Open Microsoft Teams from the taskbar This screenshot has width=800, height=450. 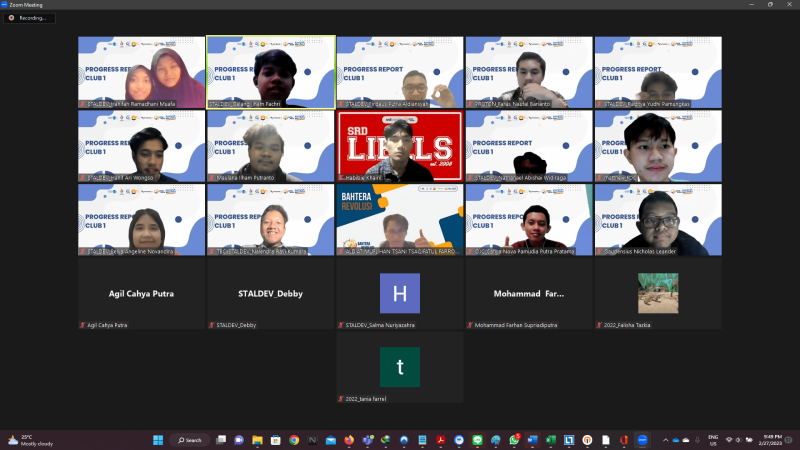(367, 440)
